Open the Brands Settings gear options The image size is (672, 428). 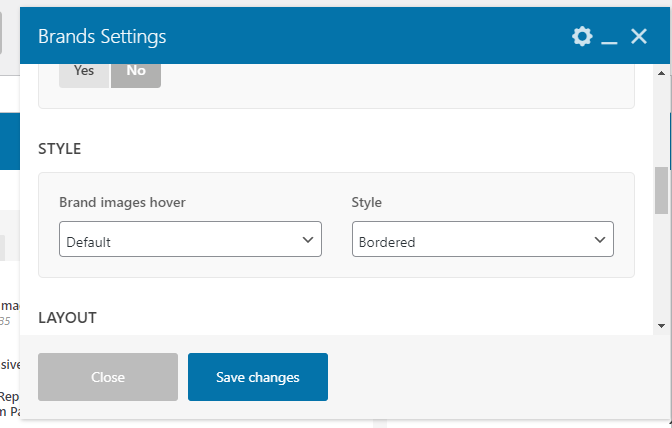582,37
